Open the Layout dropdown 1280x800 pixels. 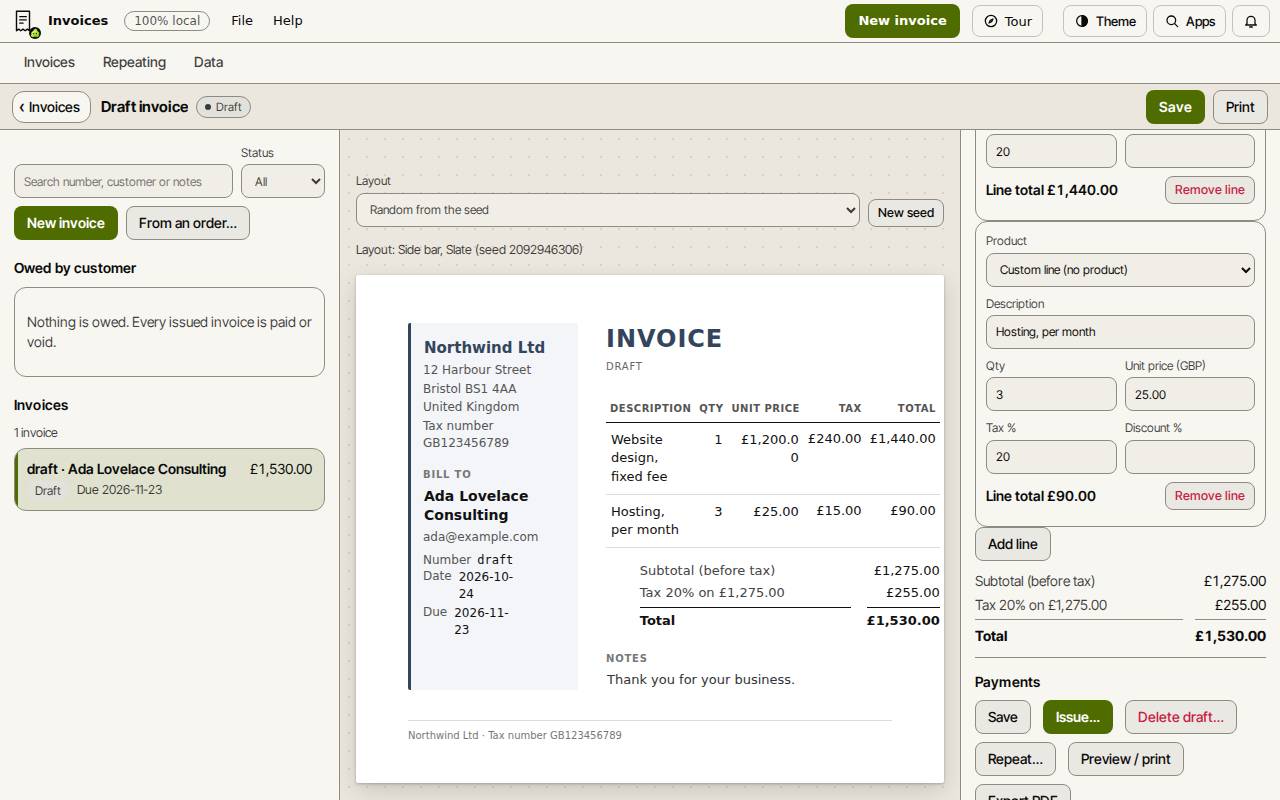click(x=608, y=210)
